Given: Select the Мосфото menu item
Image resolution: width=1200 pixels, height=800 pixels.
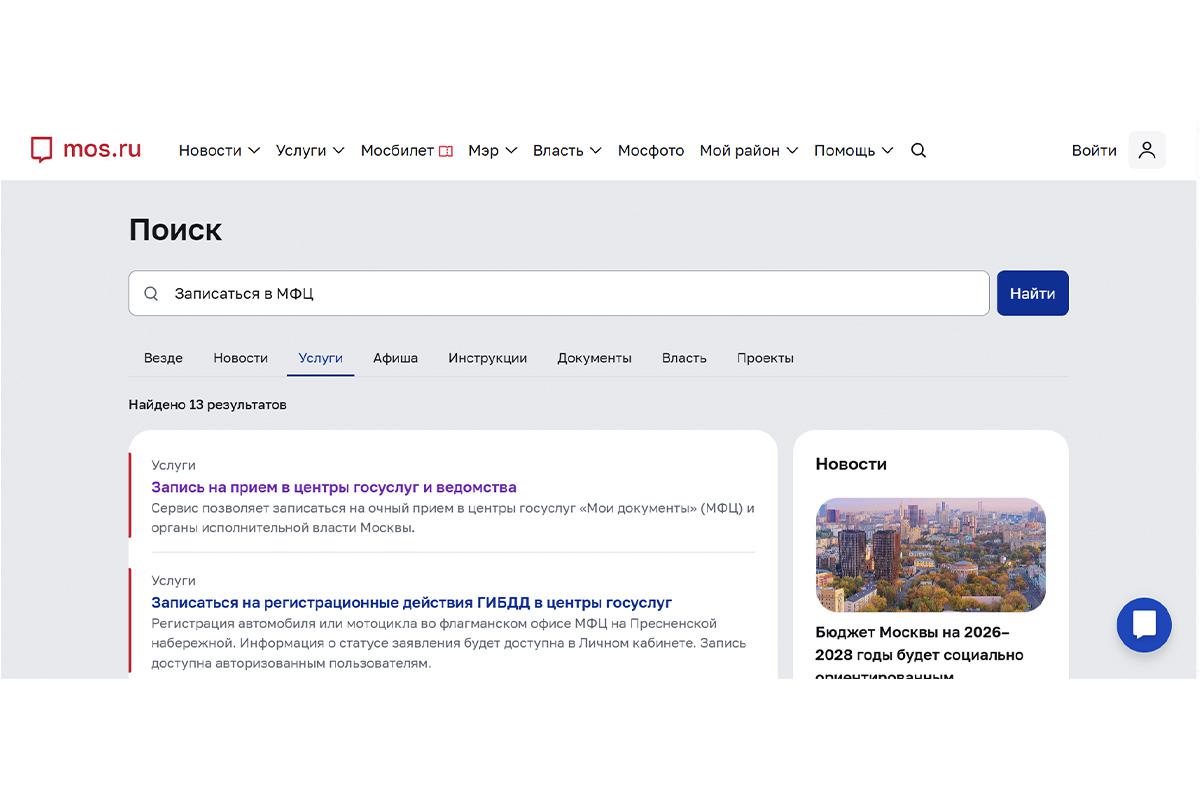Looking at the screenshot, I should click(650, 150).
